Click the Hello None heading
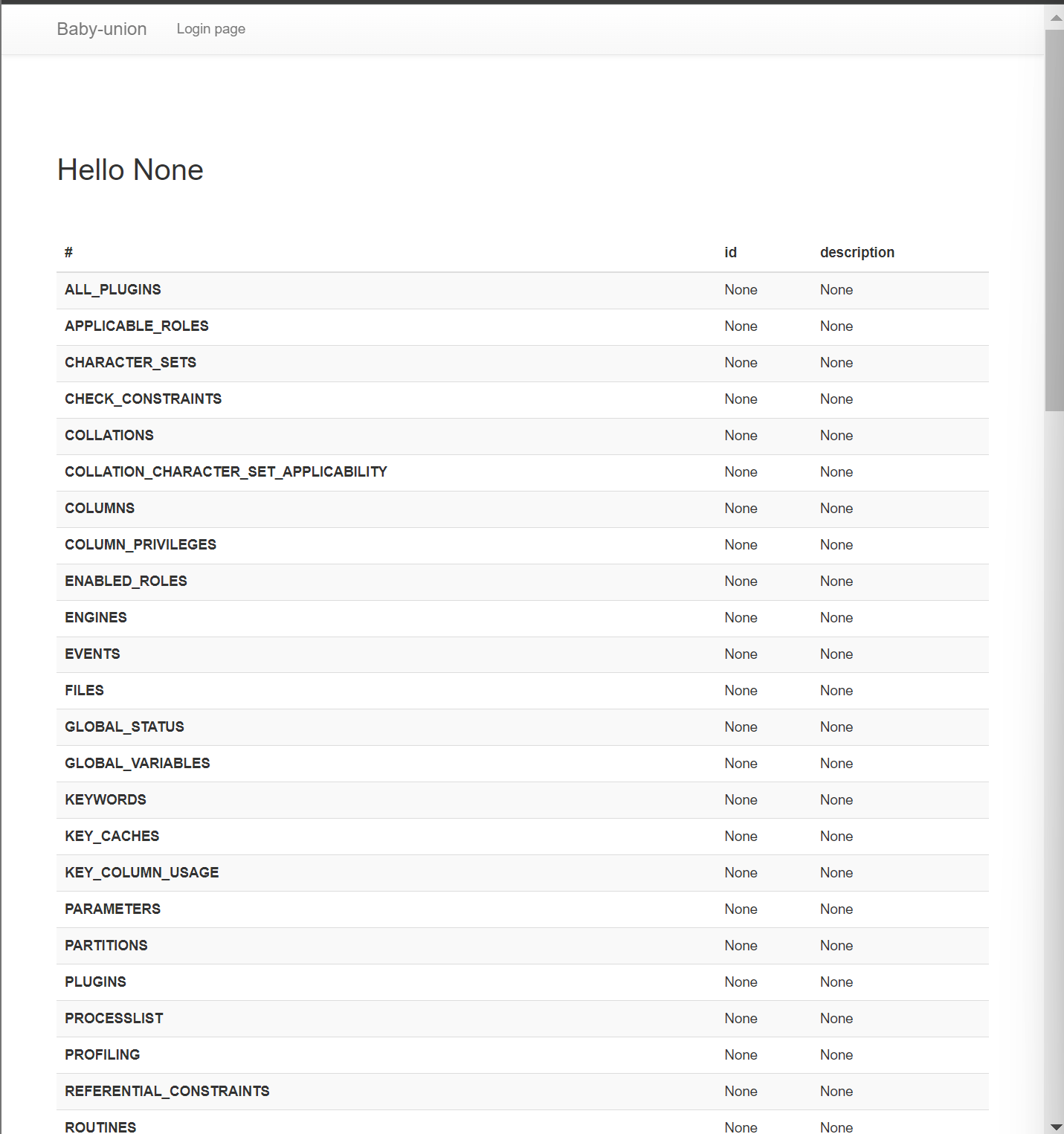This screenshot has width=1064, height=1134. pos(130,170)
